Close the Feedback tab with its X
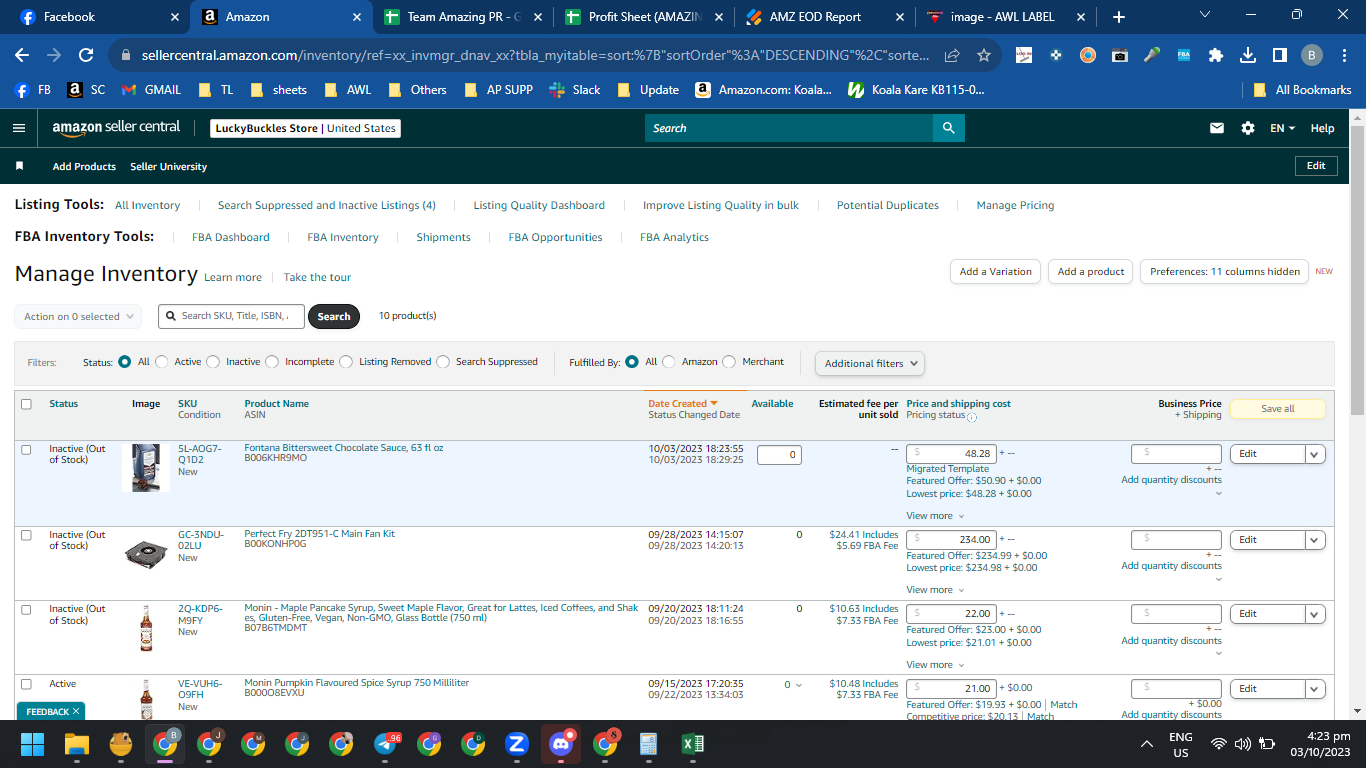The width and height of the screenshot is (1366, 768). (x=75, y=712)
